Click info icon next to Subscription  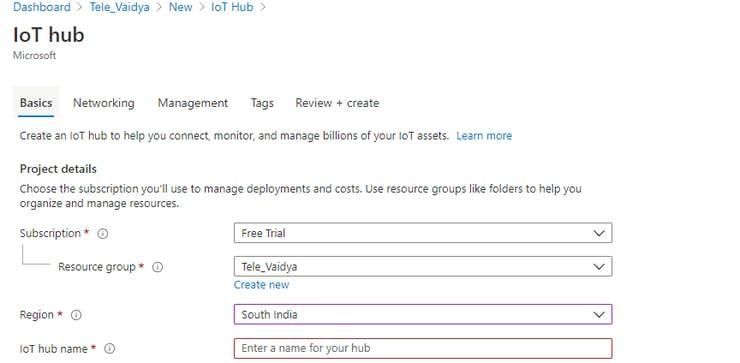click(102, 234)
